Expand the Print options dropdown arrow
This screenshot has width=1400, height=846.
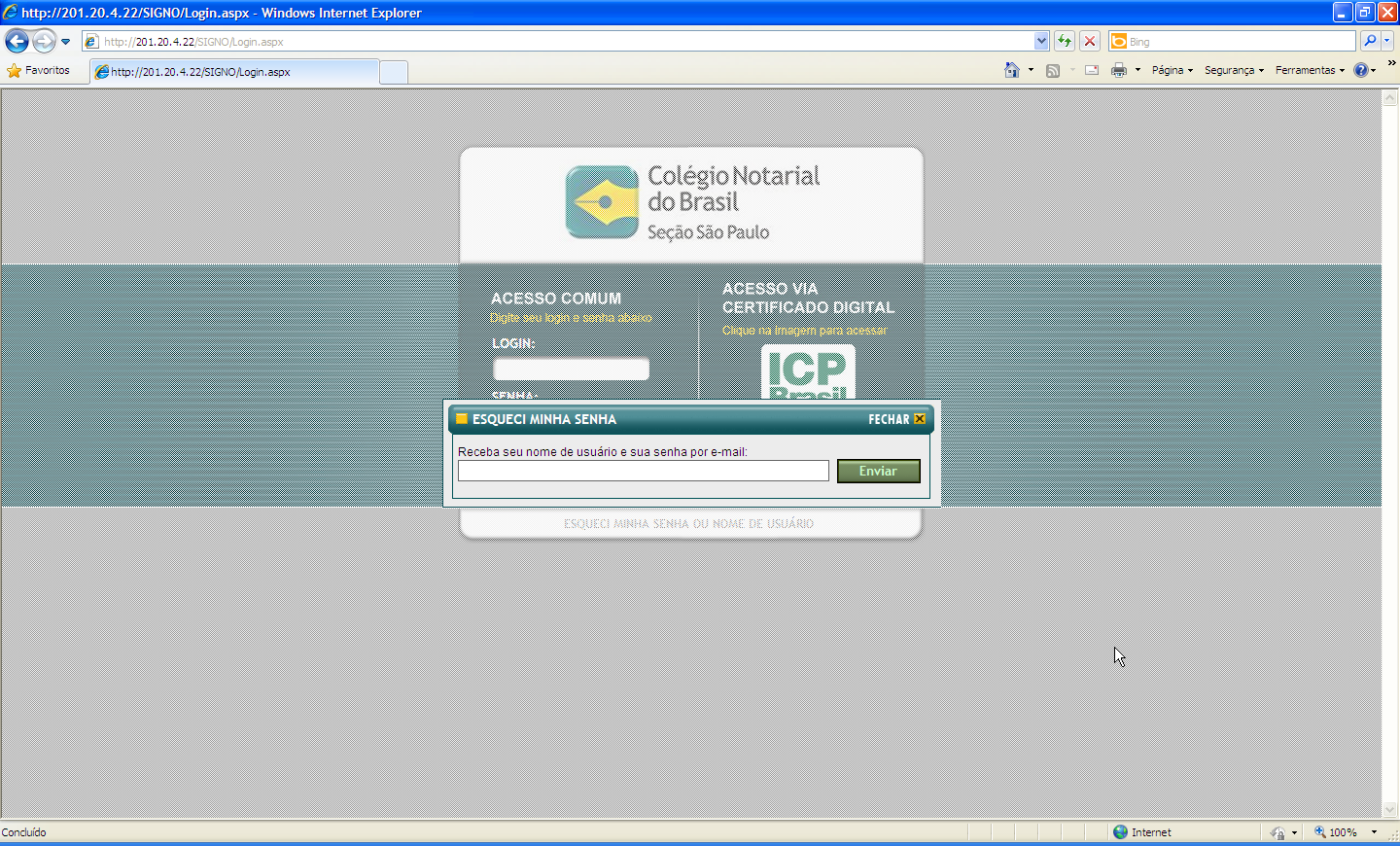click(1137, 70)
